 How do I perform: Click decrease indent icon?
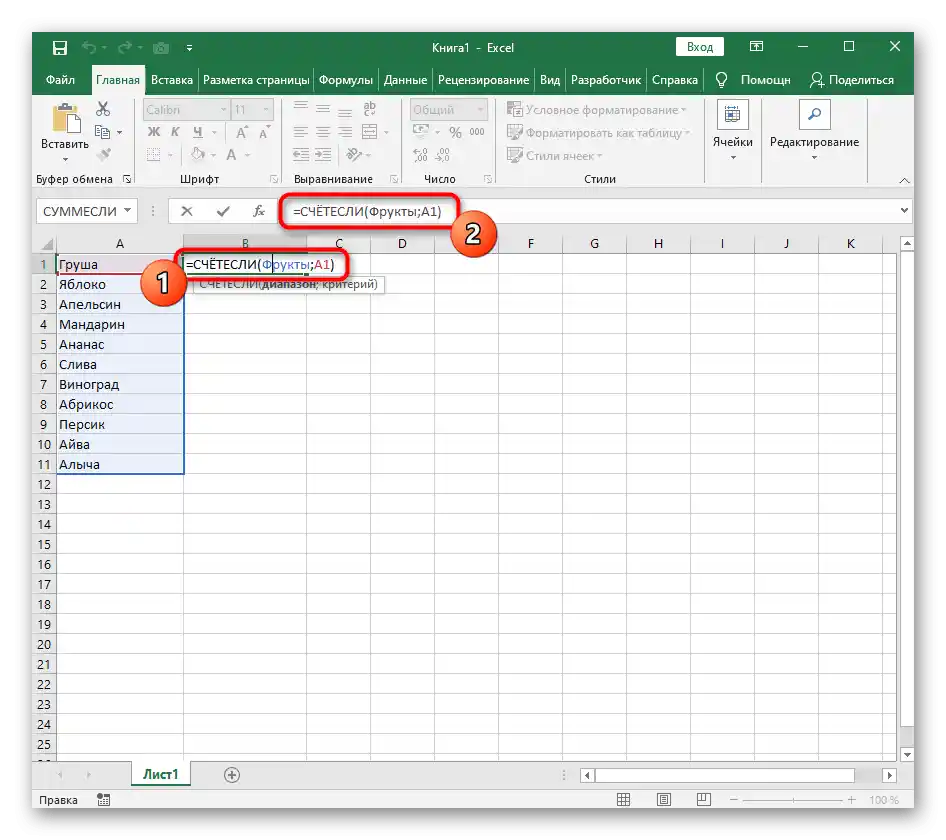(x=300, y=155)
